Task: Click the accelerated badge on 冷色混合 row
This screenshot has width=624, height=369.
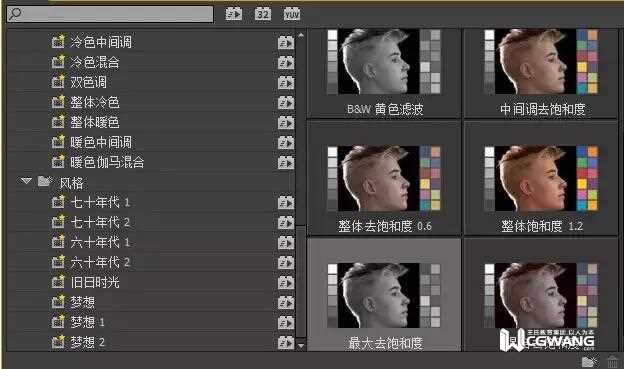Action: coord(286,62)
